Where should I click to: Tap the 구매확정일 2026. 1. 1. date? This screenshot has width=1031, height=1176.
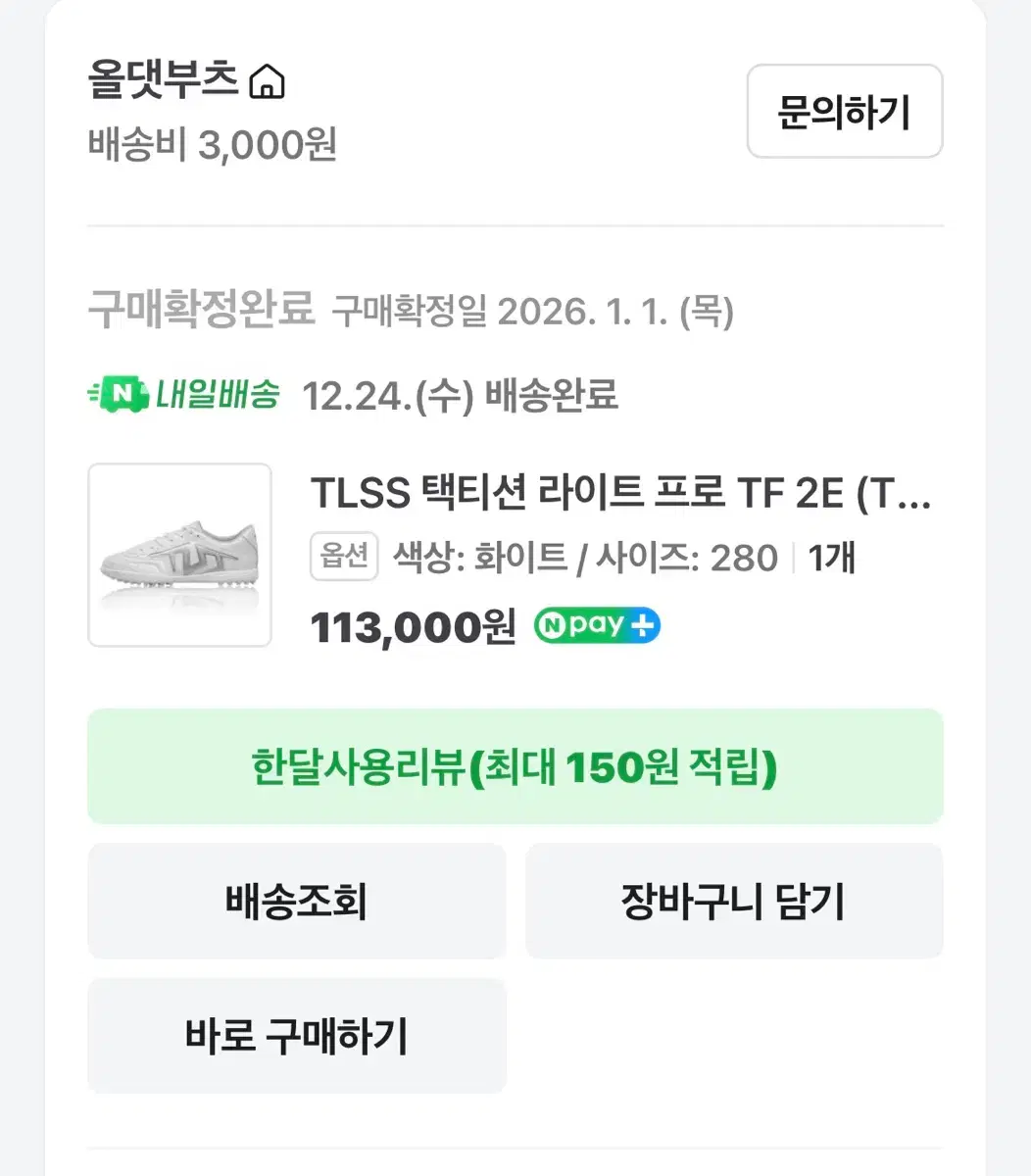533,312
